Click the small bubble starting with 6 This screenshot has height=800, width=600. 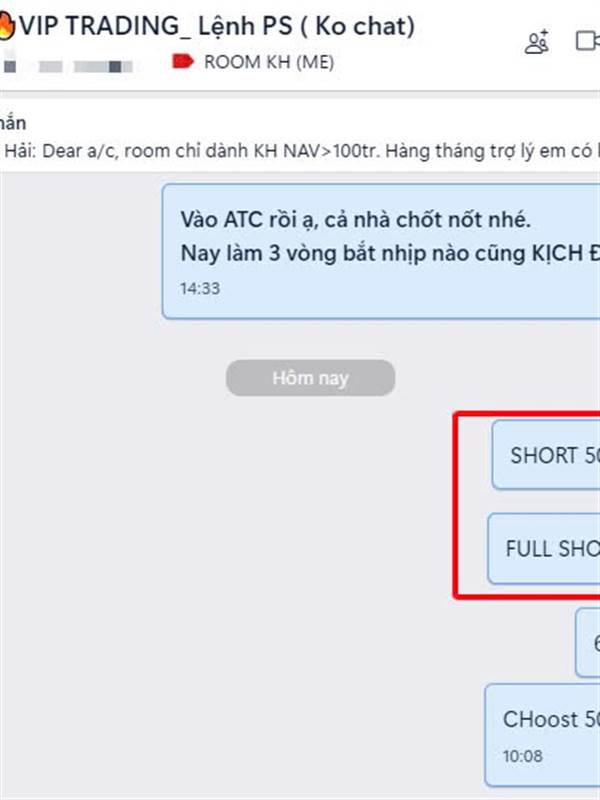(588, 642)
